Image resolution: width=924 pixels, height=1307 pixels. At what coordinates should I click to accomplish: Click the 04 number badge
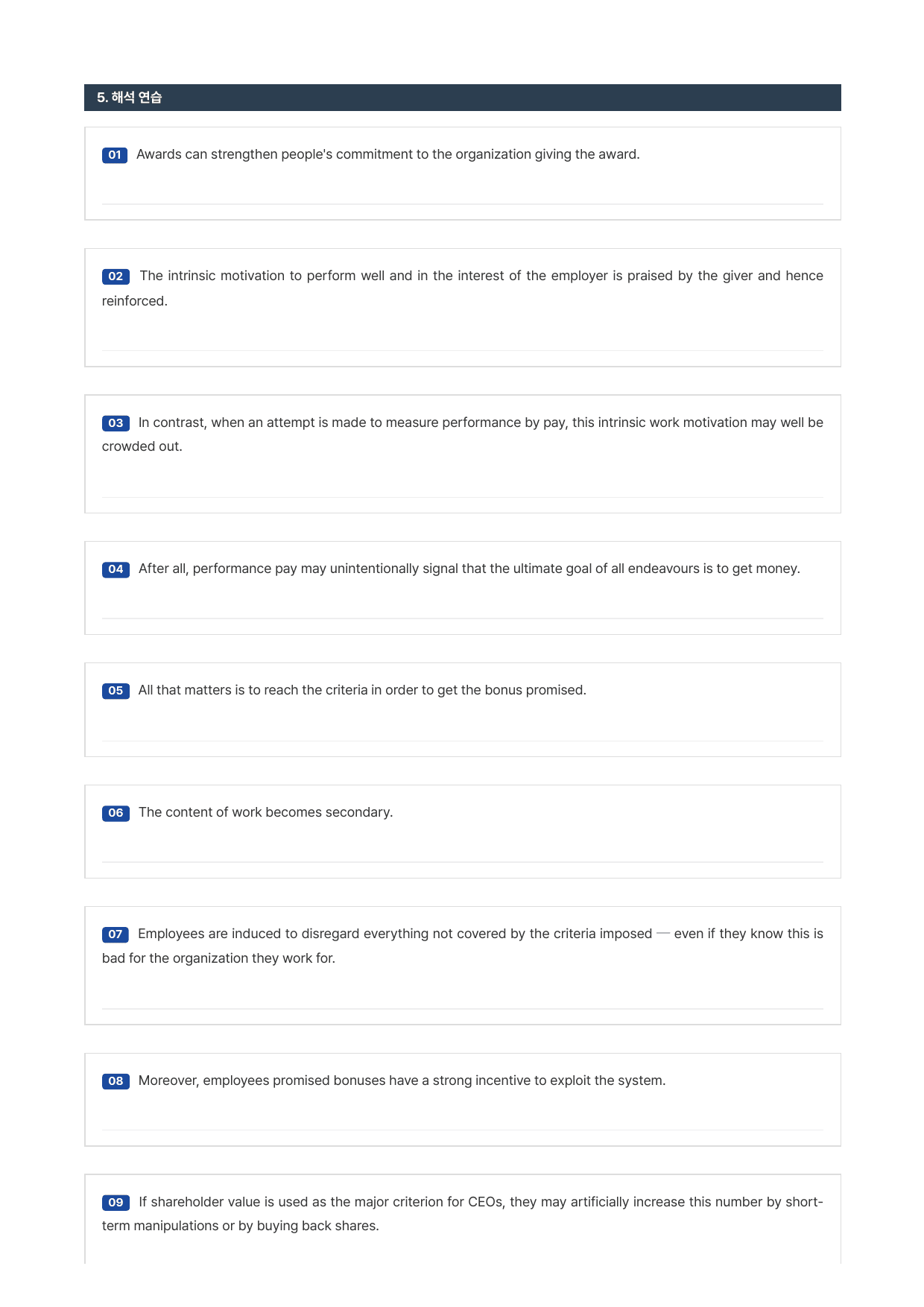[x=115, y=569]
